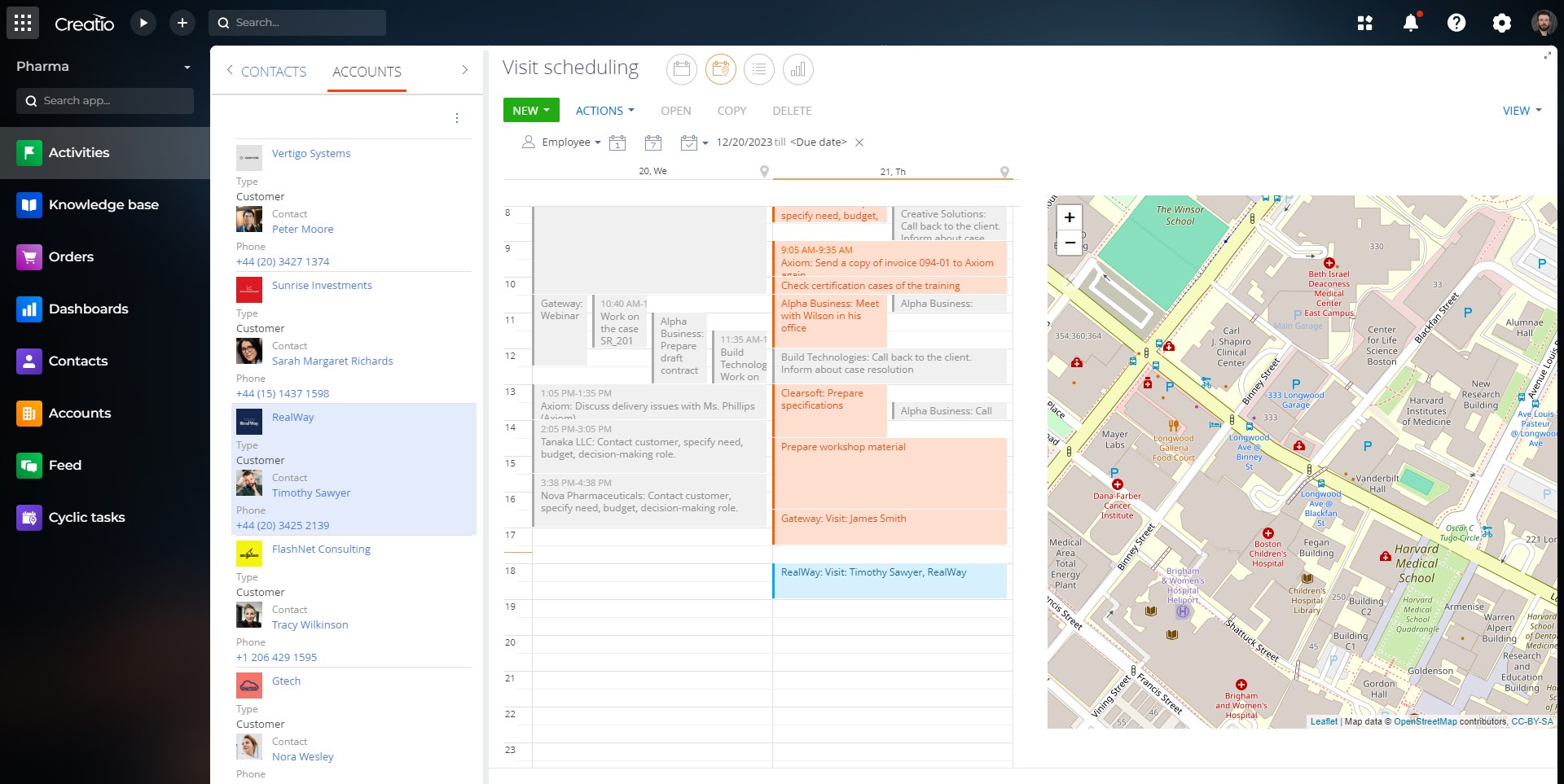Open contact Peter Moore

[302, 229]
